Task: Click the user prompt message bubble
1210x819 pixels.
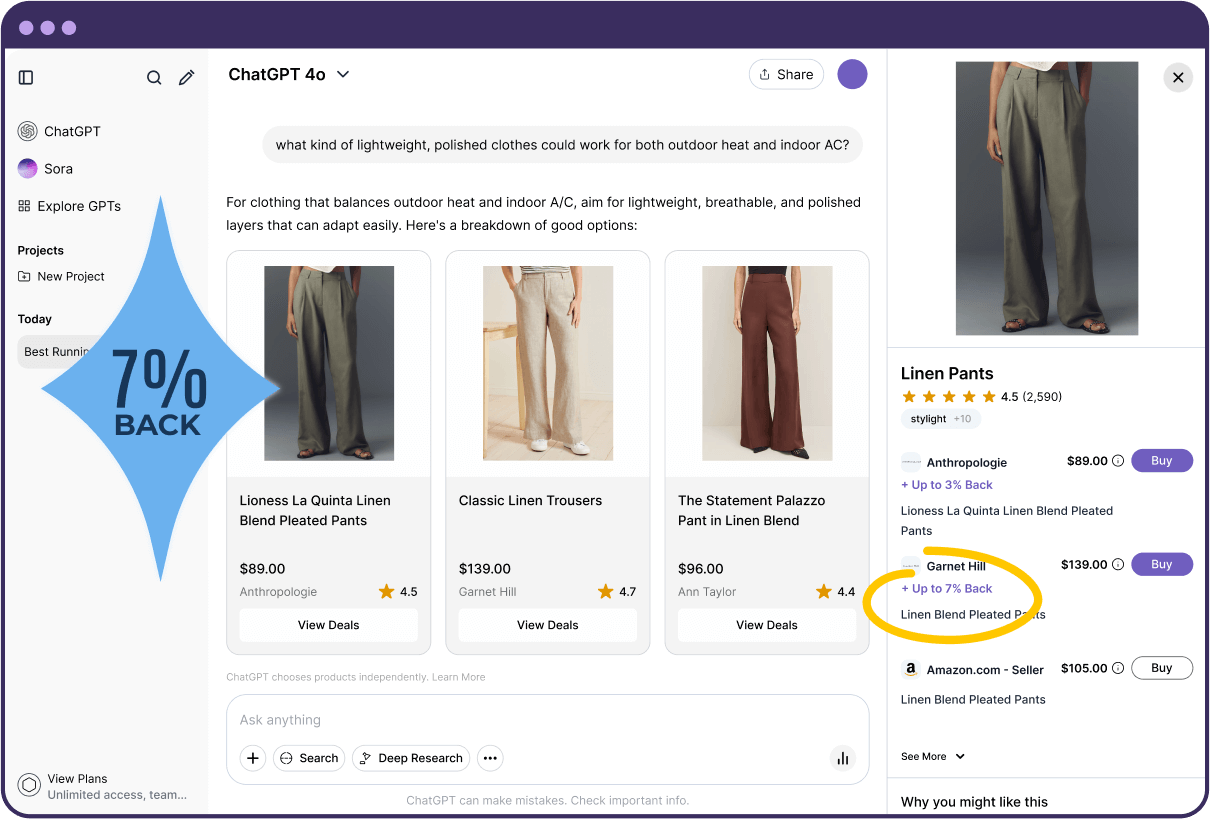Action: [x=563, y=145]
